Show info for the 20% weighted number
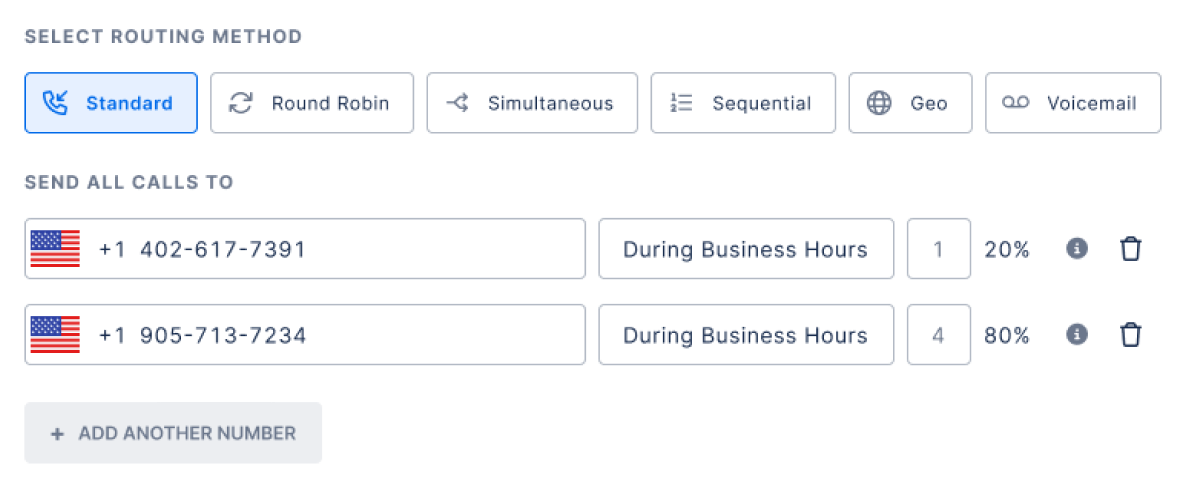Image resolution: width=1186 pixels, height=488 pixels. pyautogui.click(x=1077, y=248)
